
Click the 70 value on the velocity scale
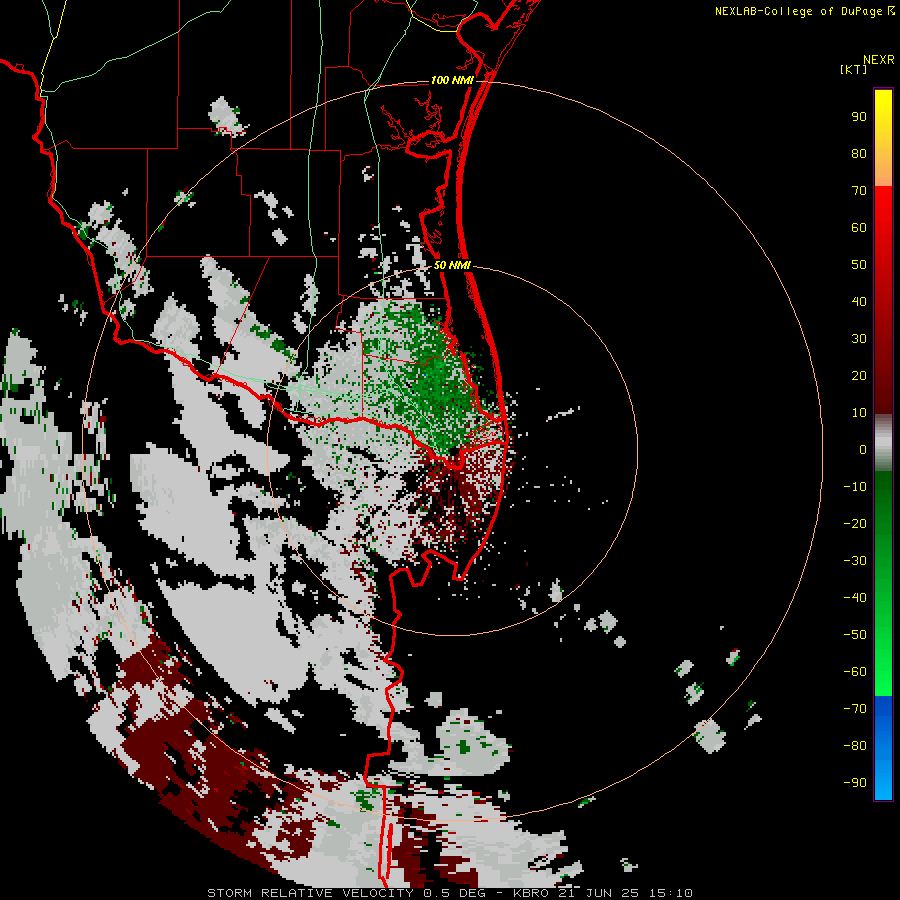click(859, 191)
